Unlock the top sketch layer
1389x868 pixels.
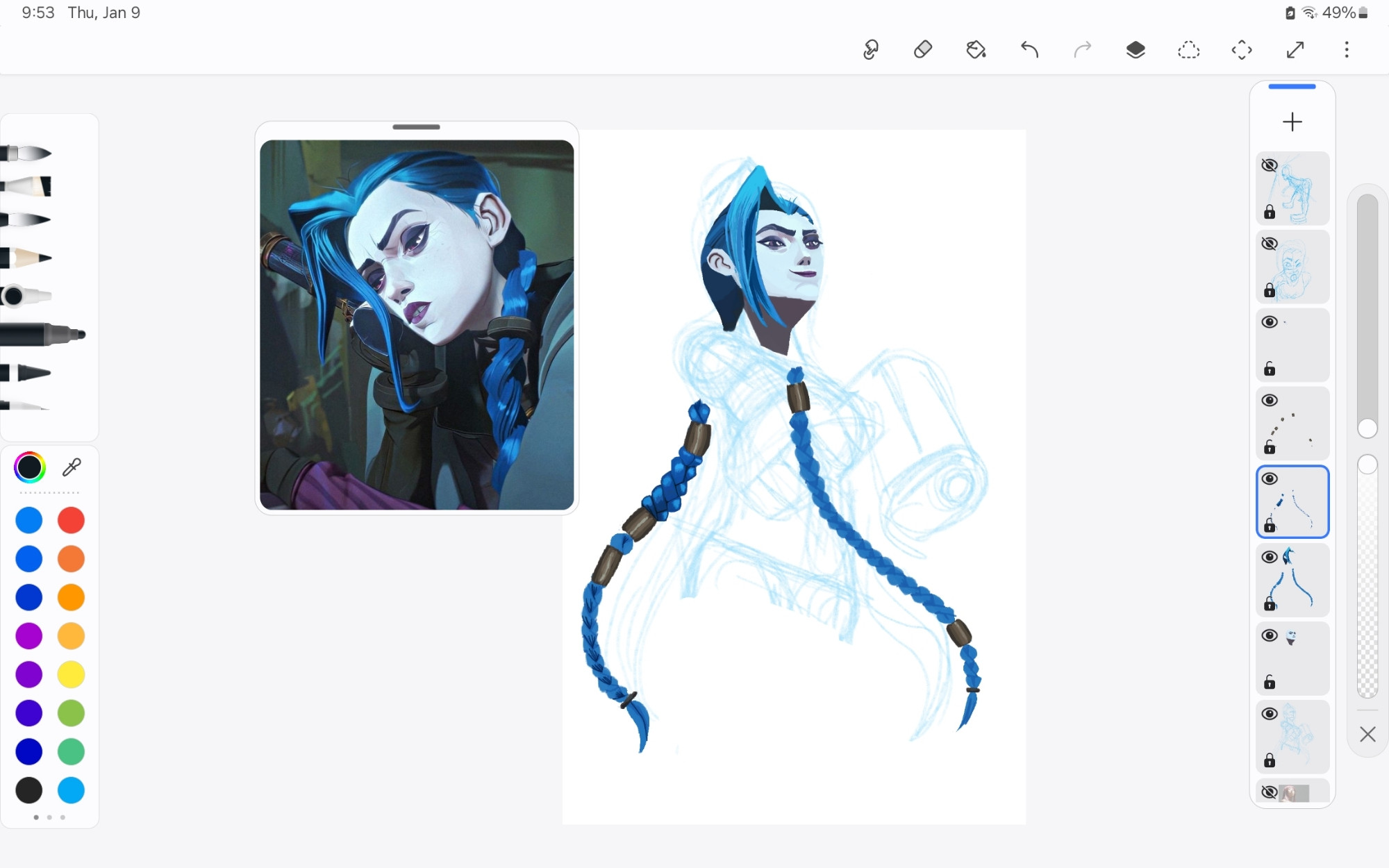[1270, 212]
